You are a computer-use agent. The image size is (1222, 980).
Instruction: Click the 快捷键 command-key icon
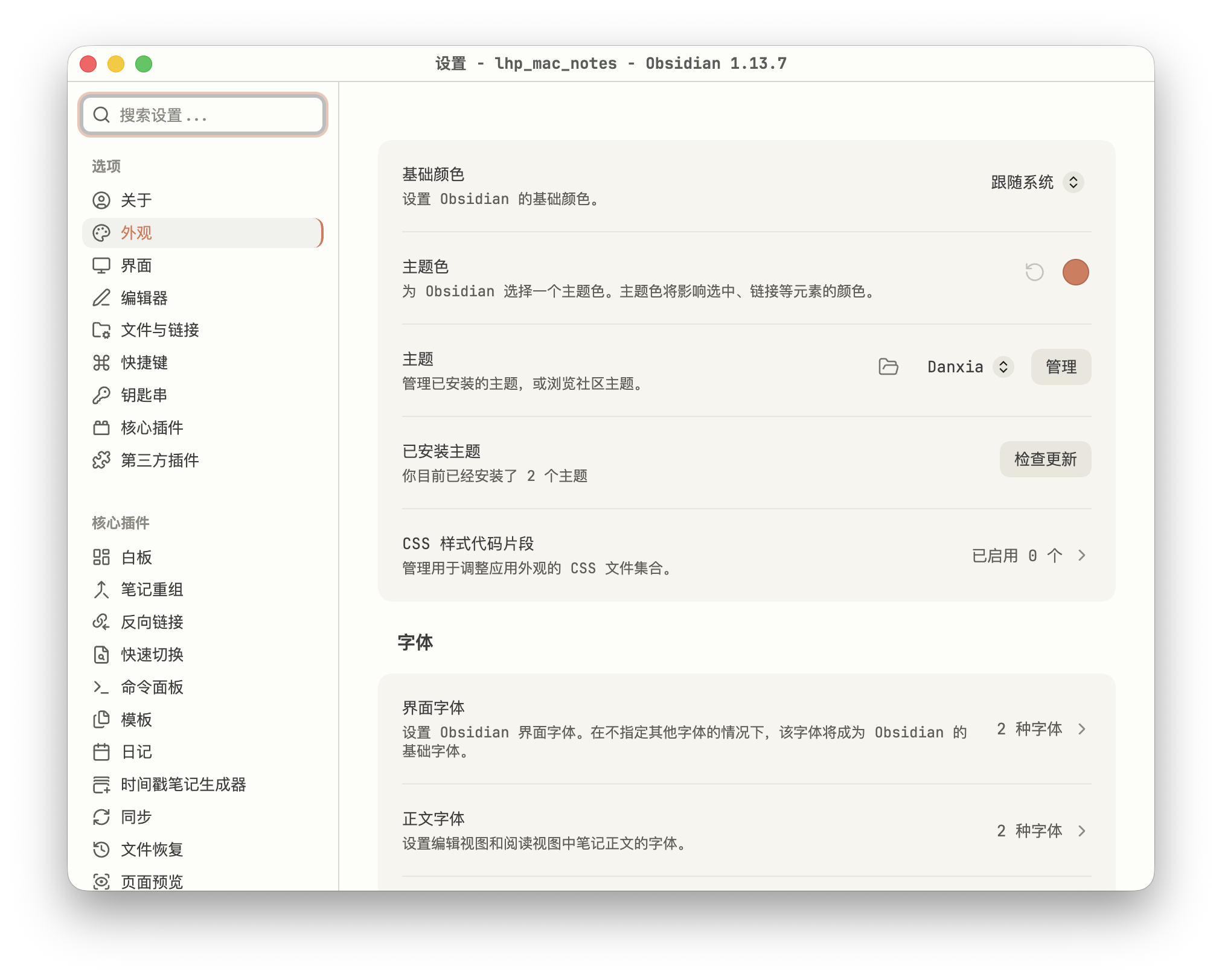(101, 363)
